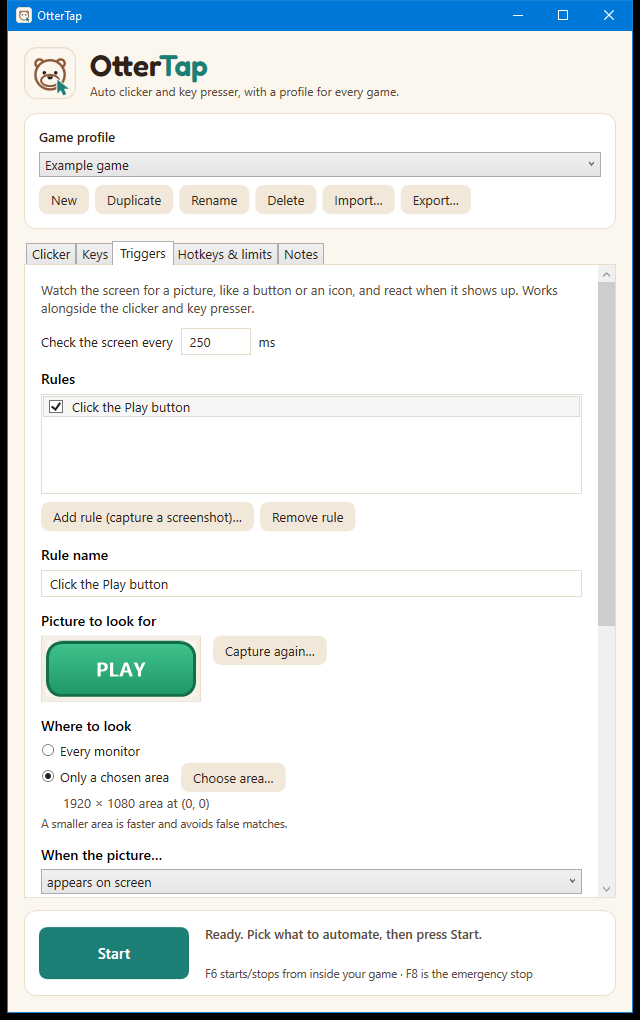Rename the game profile

tap(214, 200)
